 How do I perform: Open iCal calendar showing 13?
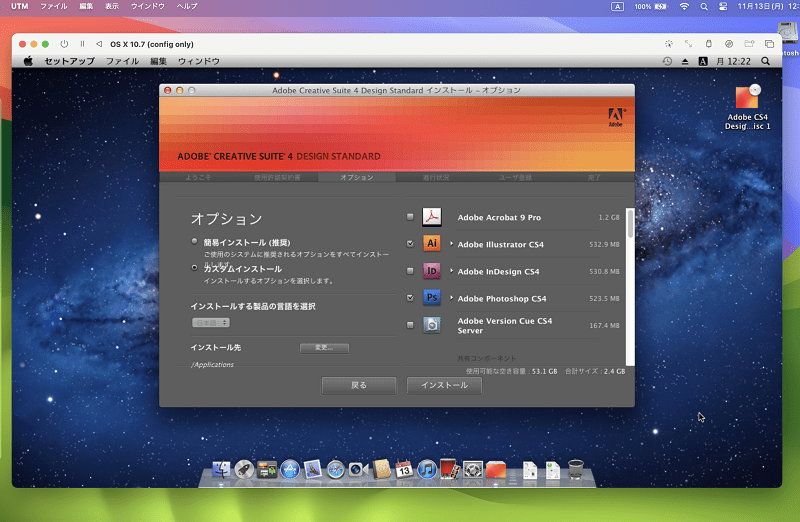(404, 469)
